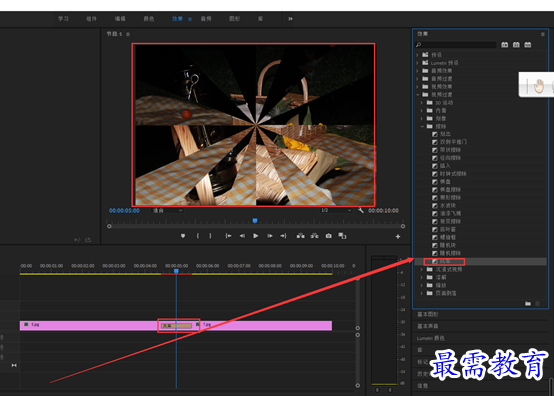
Task: Switch to the 颜色 workspace
Action: click(149, 19)
